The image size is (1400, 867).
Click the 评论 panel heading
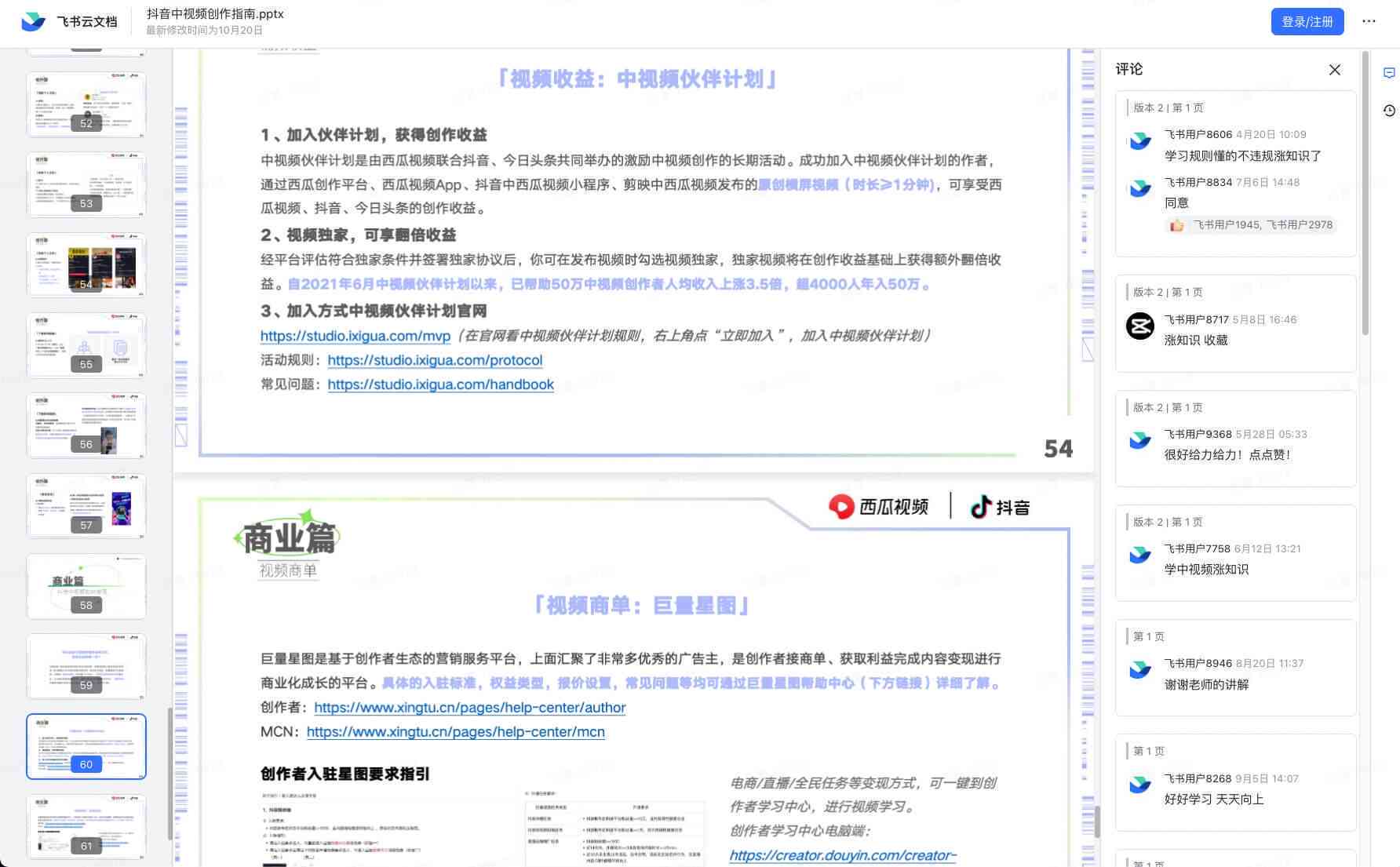tap(1129, 69)
